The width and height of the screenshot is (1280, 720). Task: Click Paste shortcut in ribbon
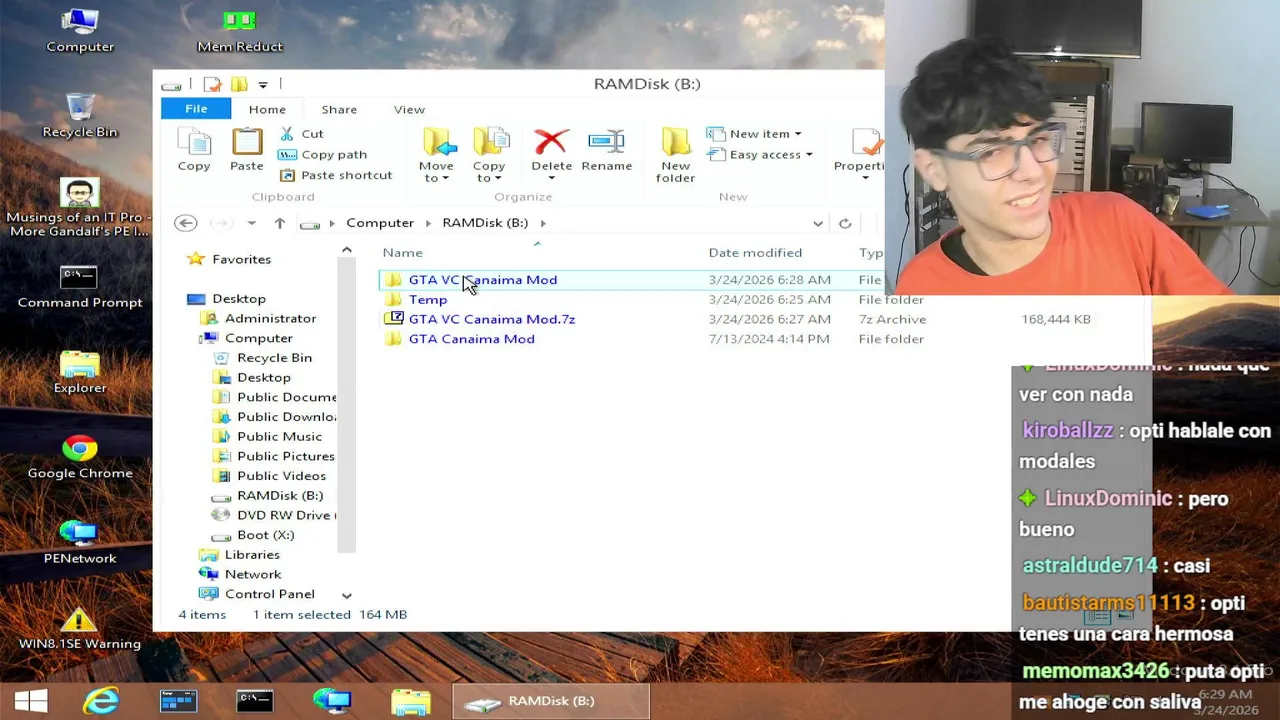click(x=335, y=175)
